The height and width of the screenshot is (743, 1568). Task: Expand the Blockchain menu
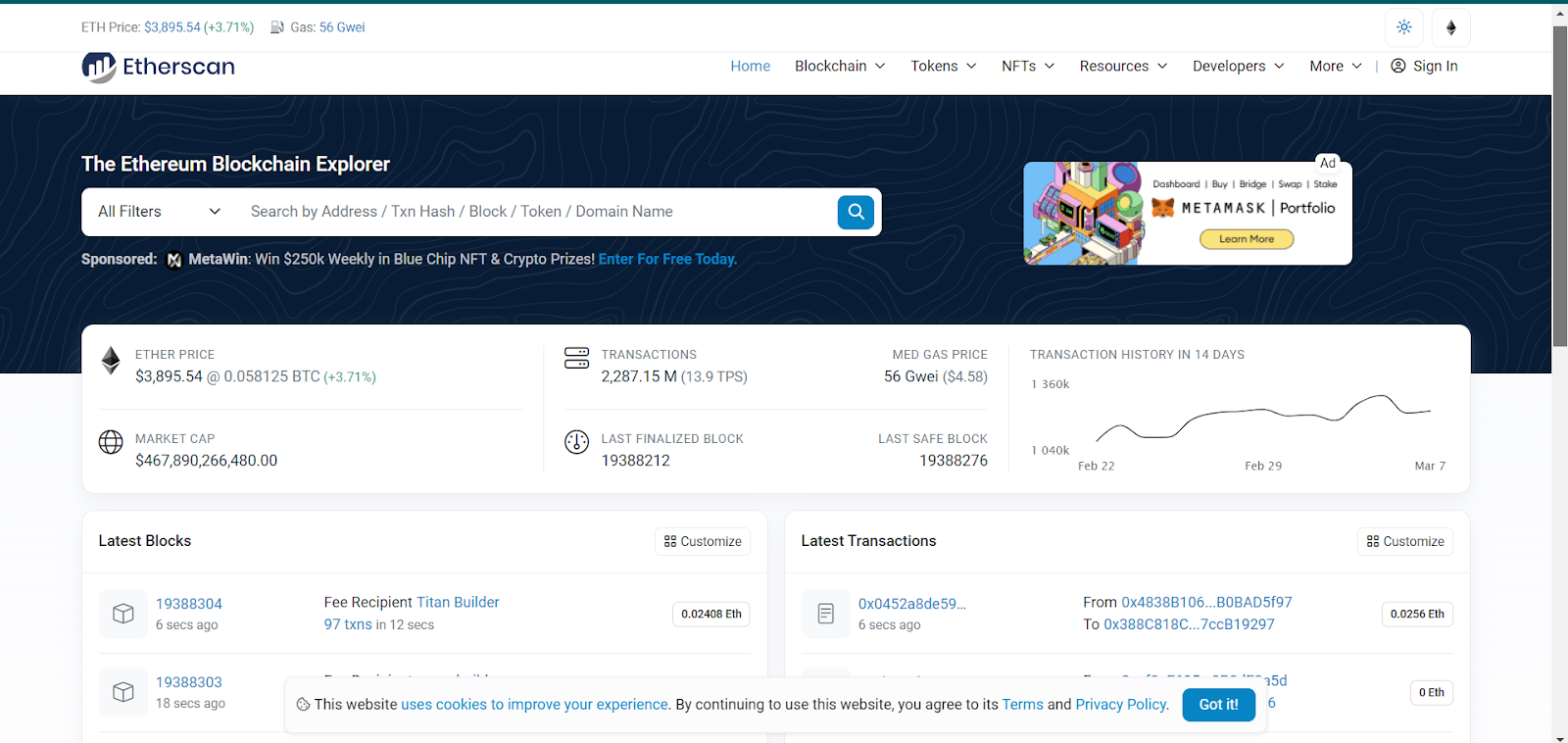point(840,66)
